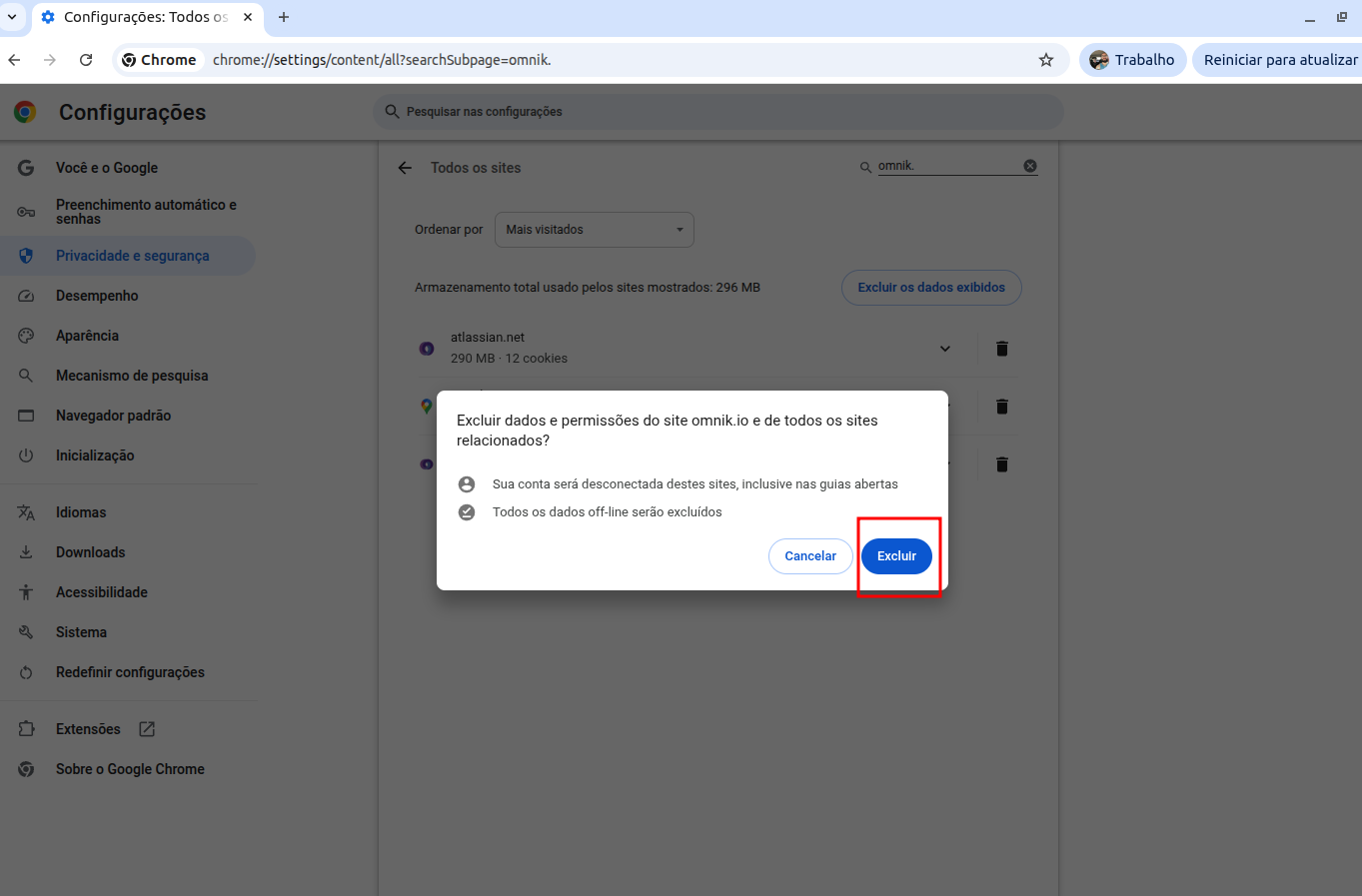Click the Pesquisar nas configurações search box

pos(717,112)
